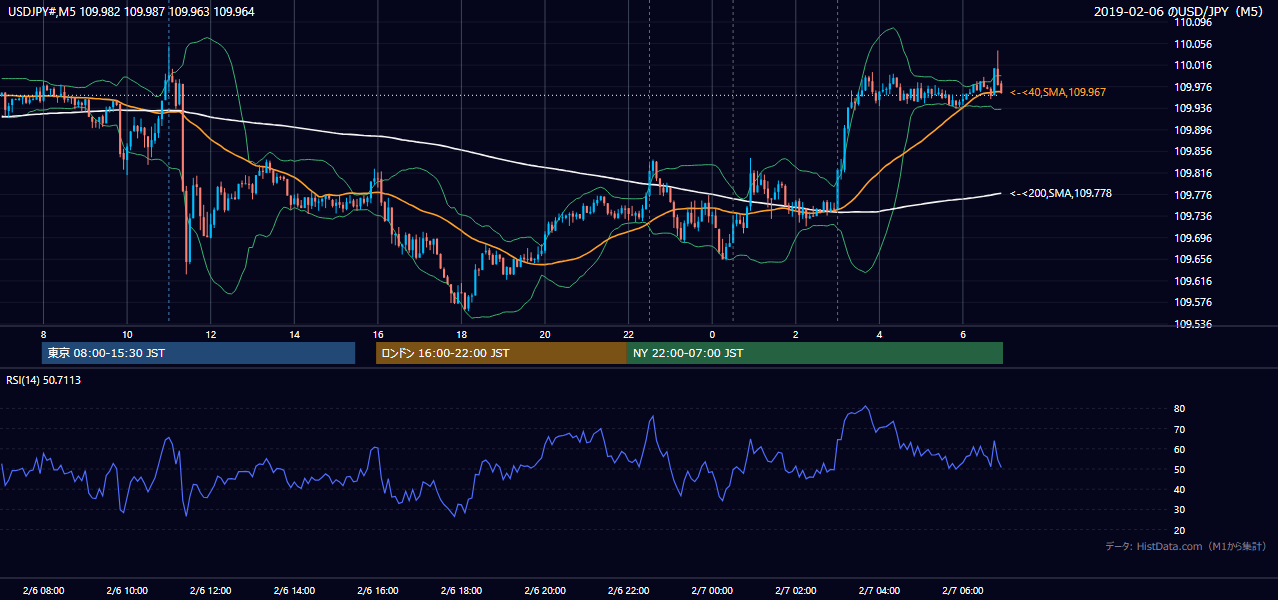This screenshot has width=1278, height=600.
Task: Click the '2019-02-06 のUSD/JPY (M5)' chart title
Action: tap(1179, 11)
